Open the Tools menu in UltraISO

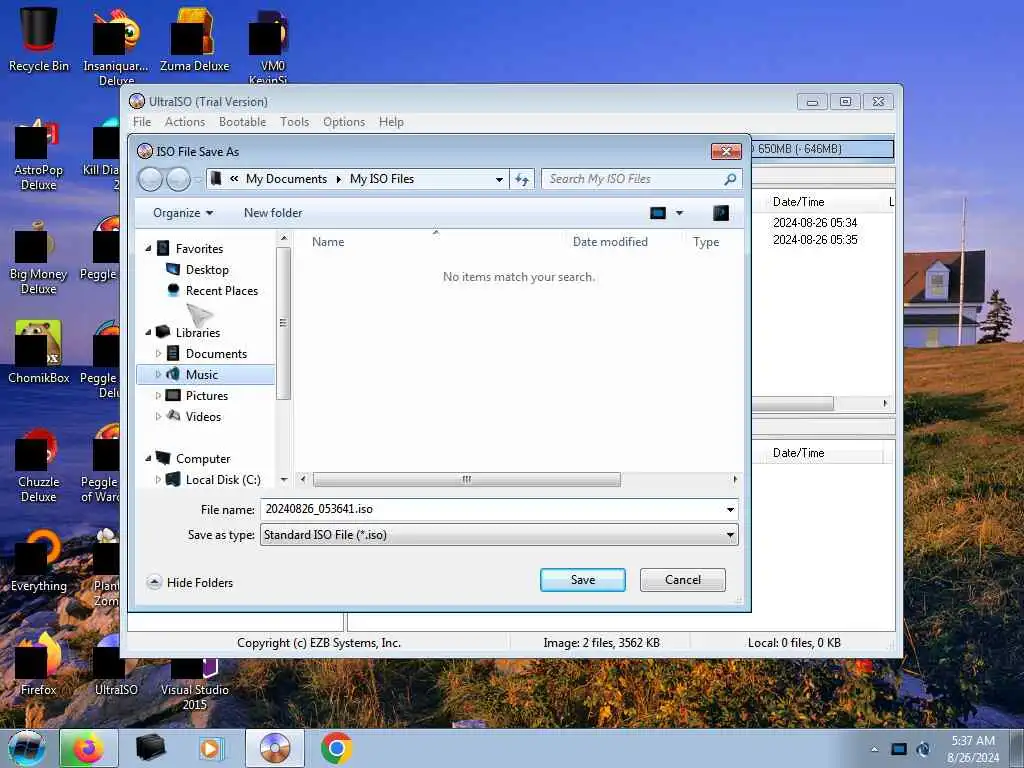295,121
